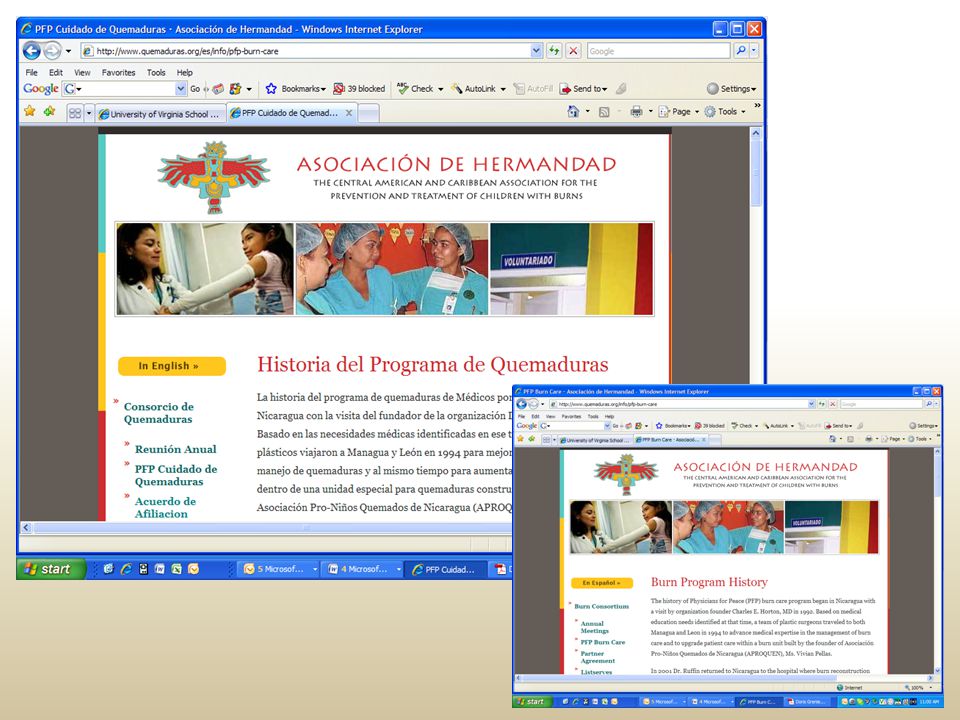Image resolution: width=960 pixels, height=720 pixels.
Task: Click search magnifier button in the Spanish window
Action: pos(741,51)
